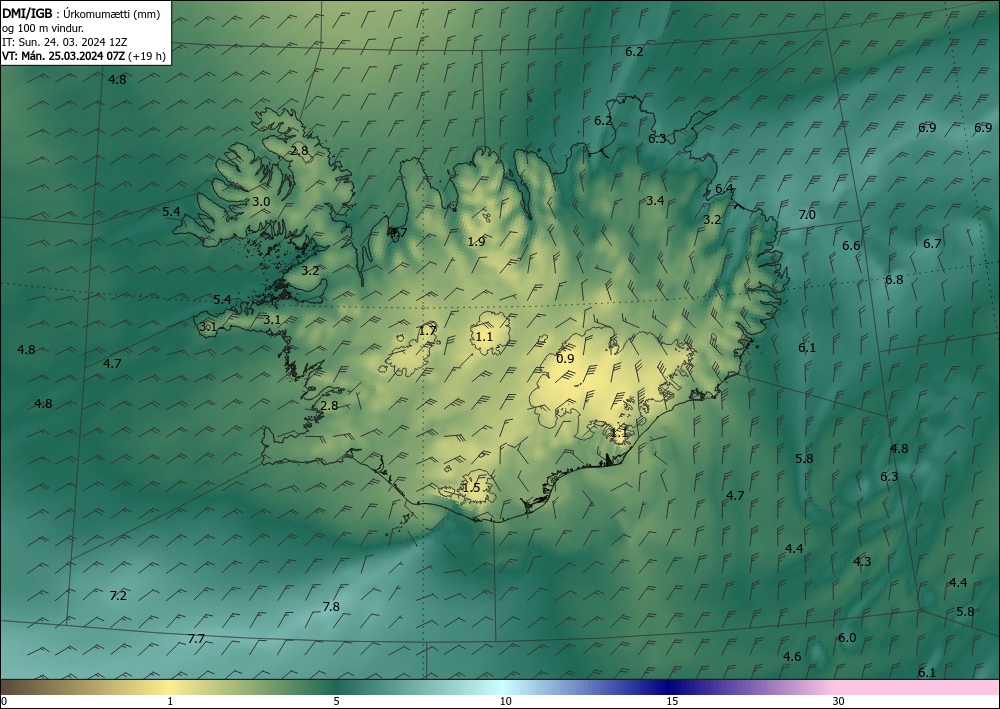Screen dimensions: 1000x709
Task: Click the 1.5 value on Mýrdalsjökull glacier
Action: (x=471, y=488)
